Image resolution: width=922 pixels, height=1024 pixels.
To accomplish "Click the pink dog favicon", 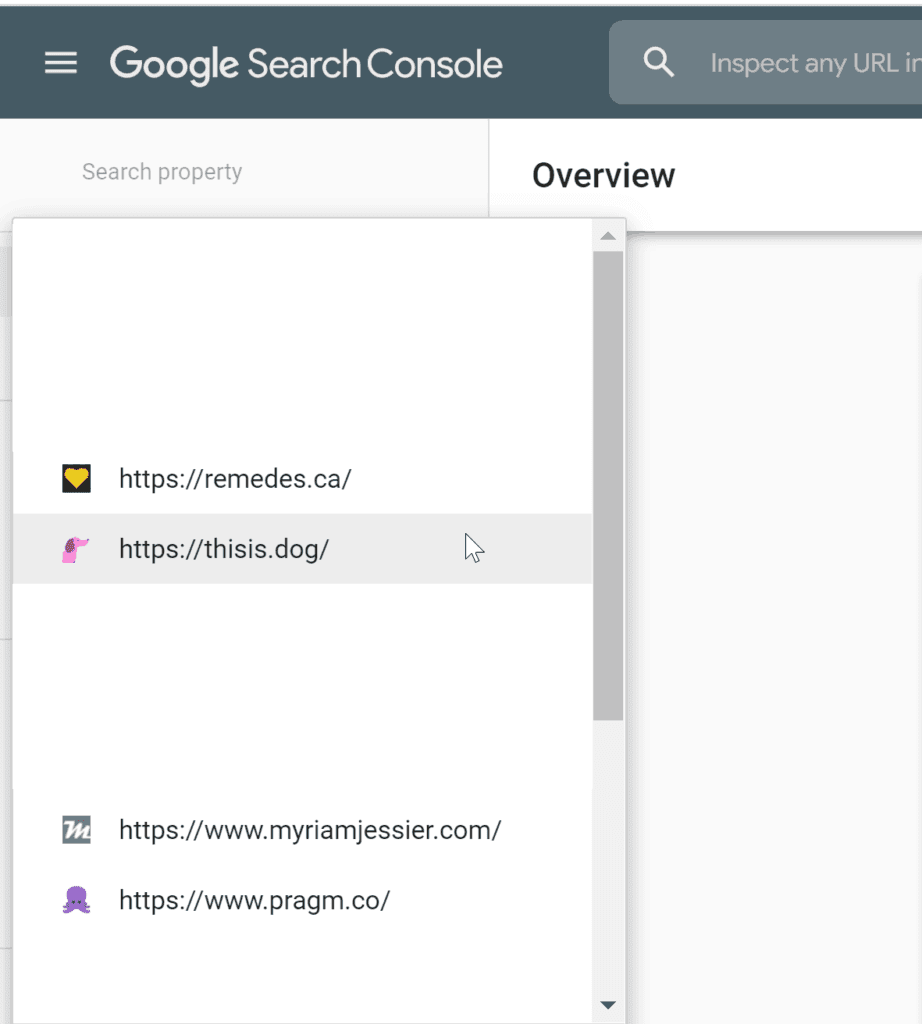I will 76,549.
